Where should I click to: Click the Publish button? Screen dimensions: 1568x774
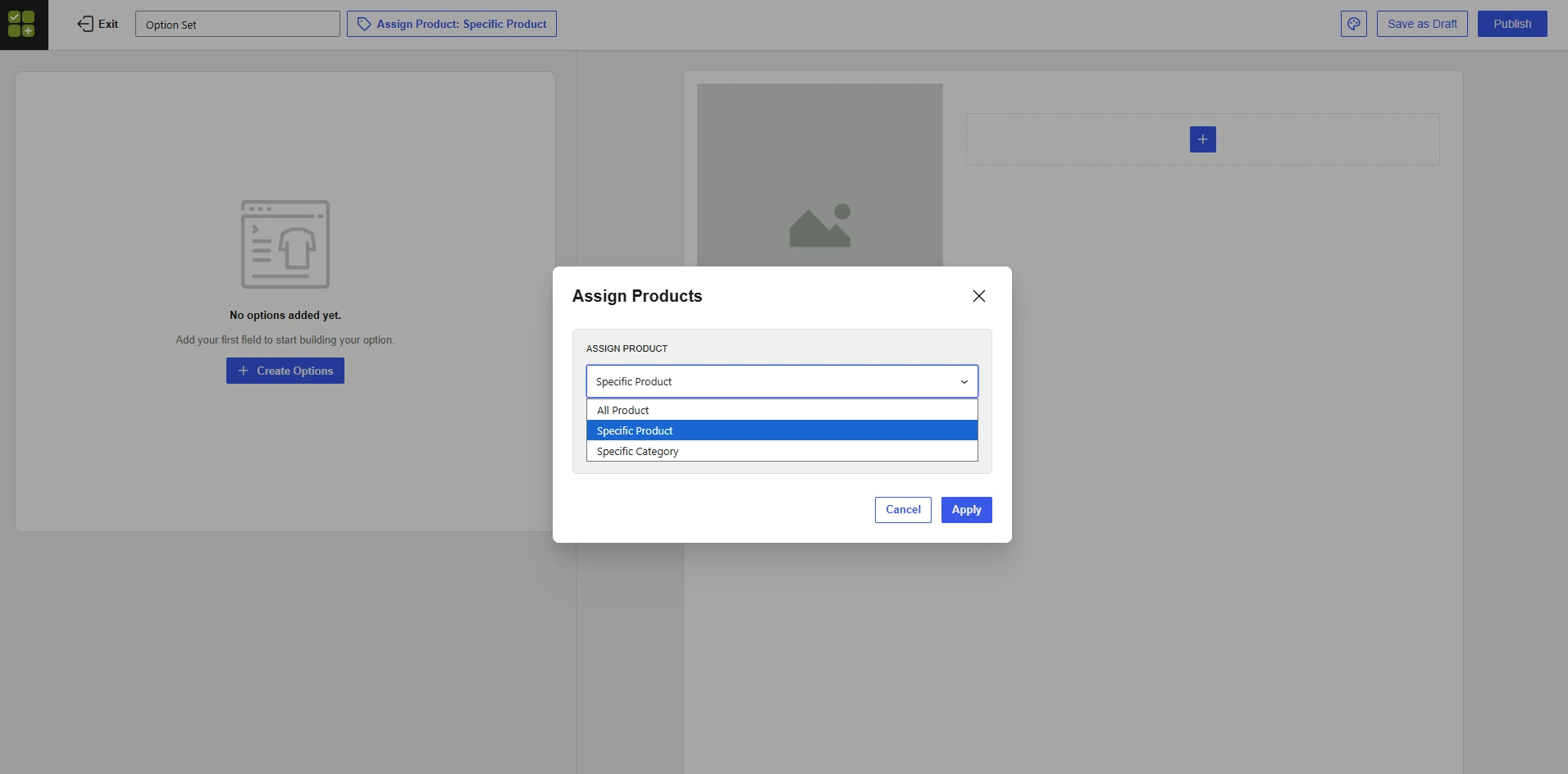(x=1512, y=24)
